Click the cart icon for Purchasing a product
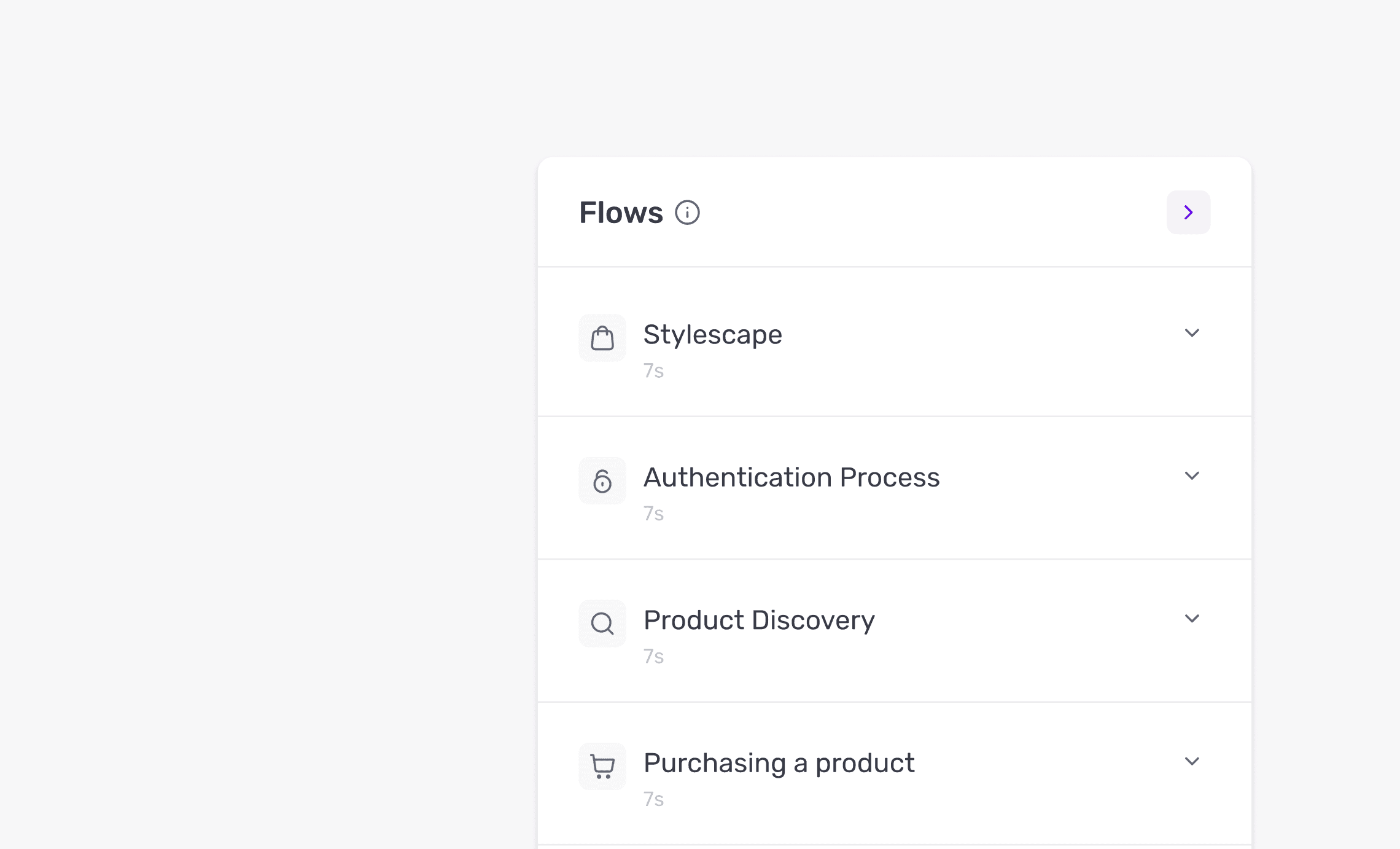Screen dimensions: 1400x849 pyautogui.click(x=602, y=766)
